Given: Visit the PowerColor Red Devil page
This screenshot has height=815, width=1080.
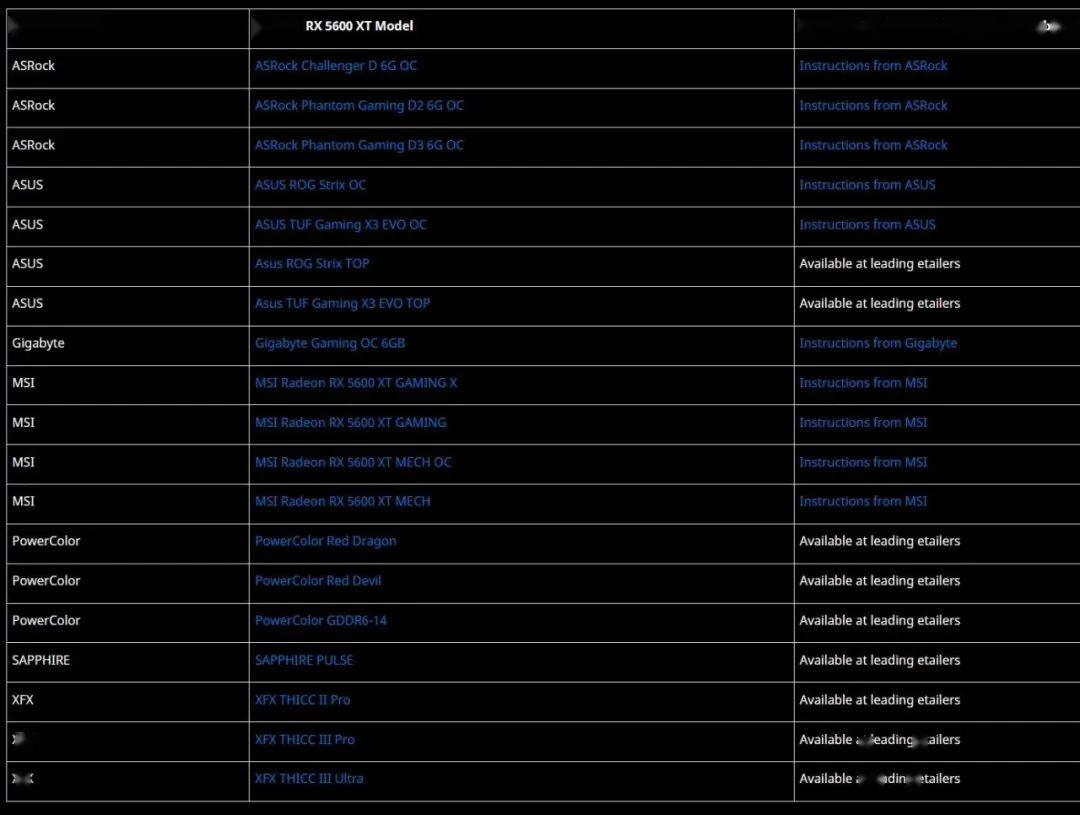Looking at the screenshot, I should pyautogui.click(x=318, y=581).
